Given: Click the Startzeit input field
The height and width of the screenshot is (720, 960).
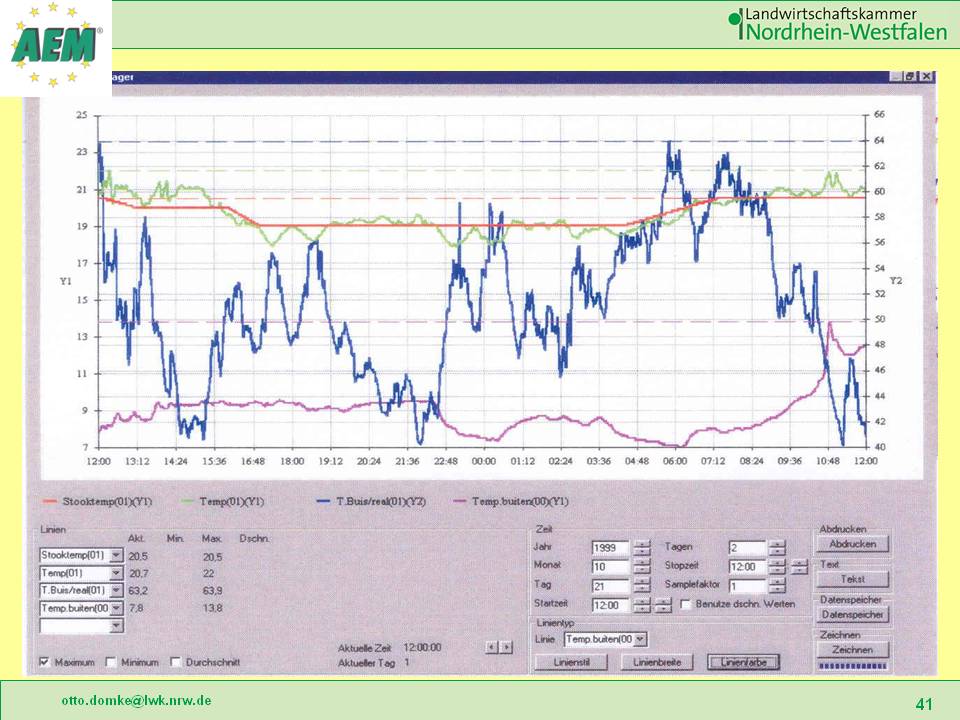Looking at the screenshot, I should click(x=610, y=605).
